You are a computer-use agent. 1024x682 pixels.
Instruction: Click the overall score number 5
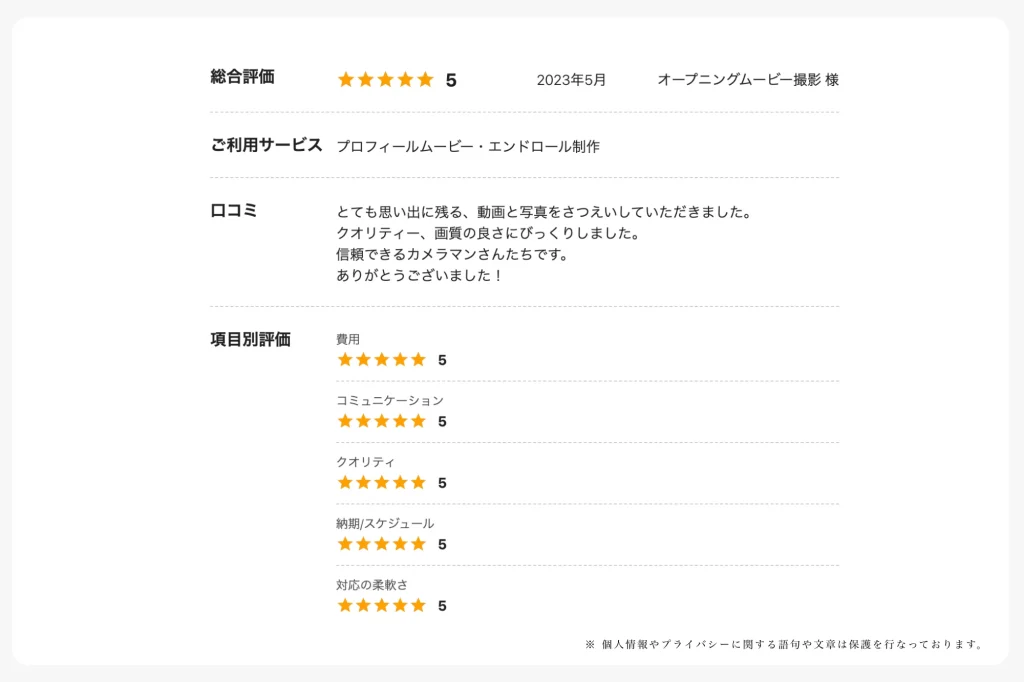tap(451, 80)
